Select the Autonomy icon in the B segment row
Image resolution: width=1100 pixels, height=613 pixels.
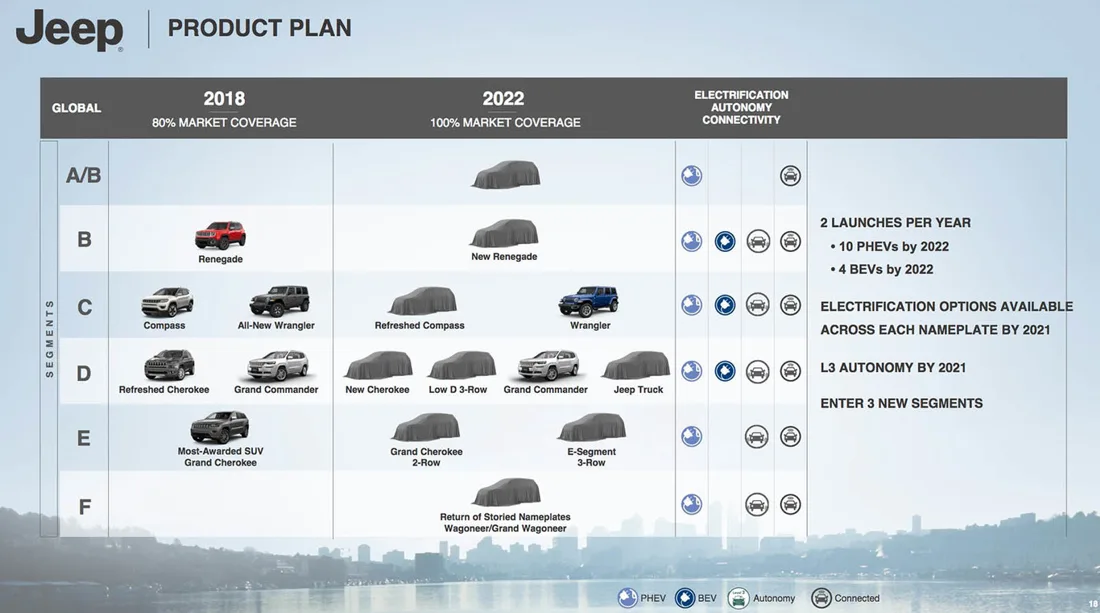758,241
